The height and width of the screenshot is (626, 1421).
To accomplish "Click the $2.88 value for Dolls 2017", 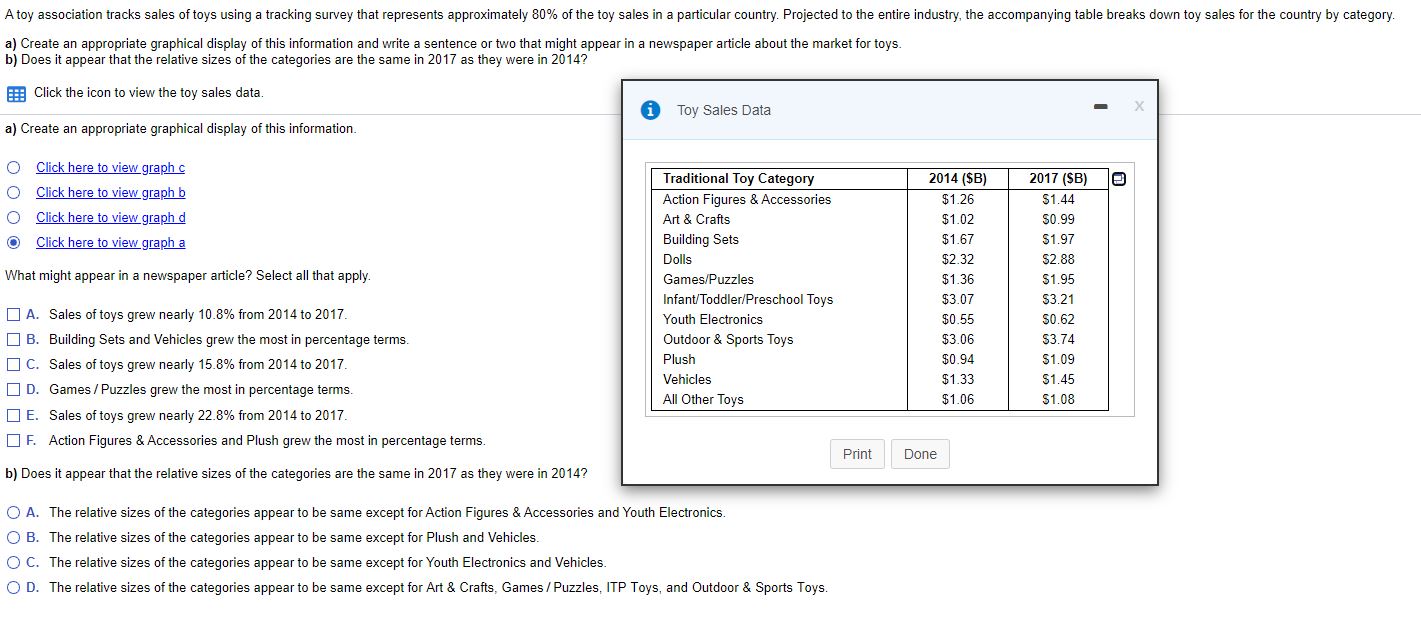I will [1058, 259].
